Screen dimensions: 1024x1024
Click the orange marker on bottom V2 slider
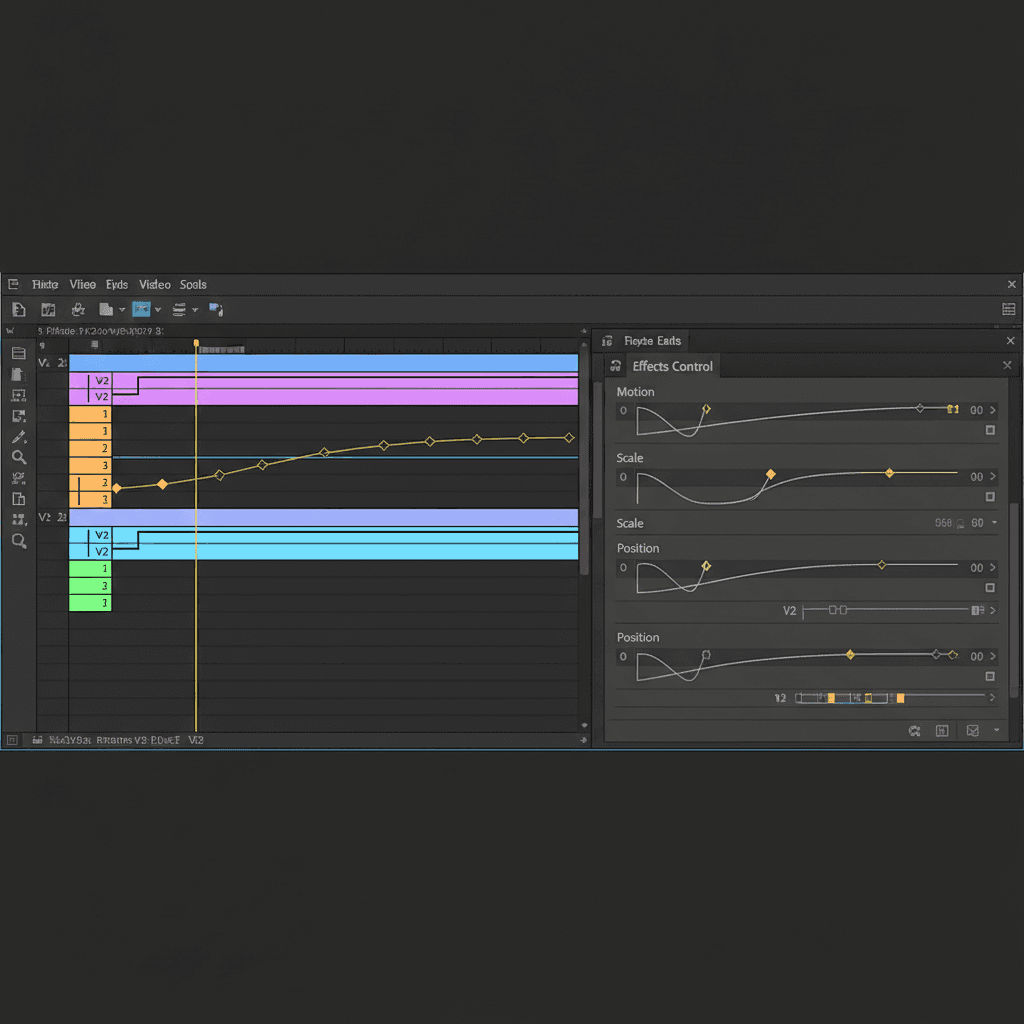click(x=900, y=698)
